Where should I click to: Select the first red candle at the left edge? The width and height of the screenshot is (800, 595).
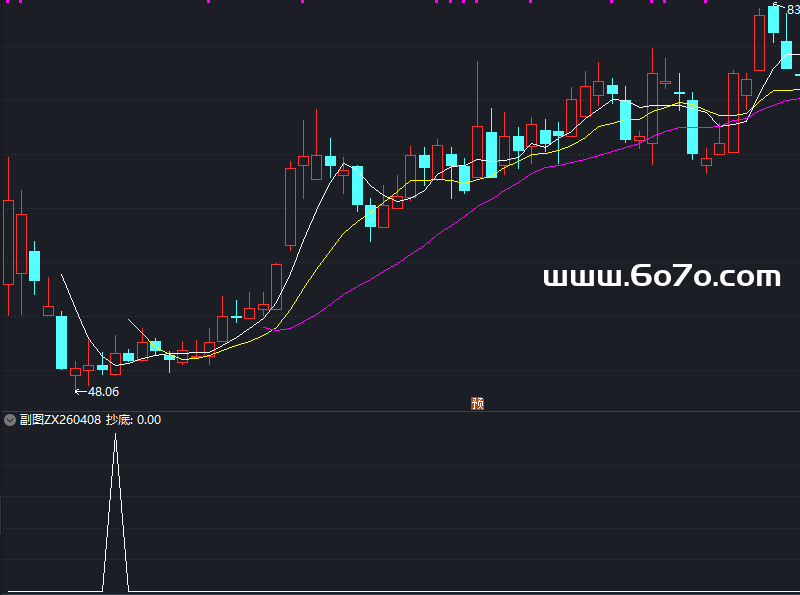(x=9, y=240)
